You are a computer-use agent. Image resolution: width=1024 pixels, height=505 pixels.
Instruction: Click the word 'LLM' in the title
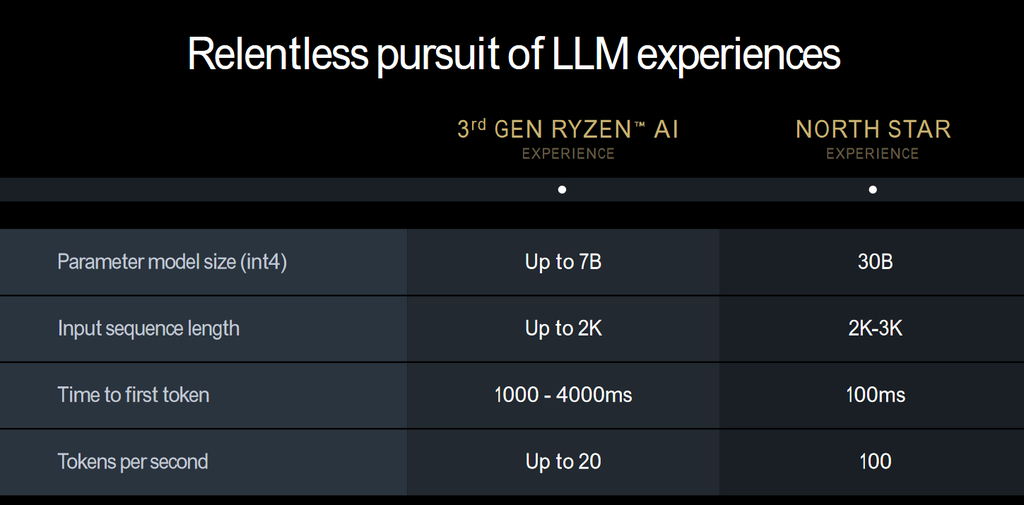point(590,54)
